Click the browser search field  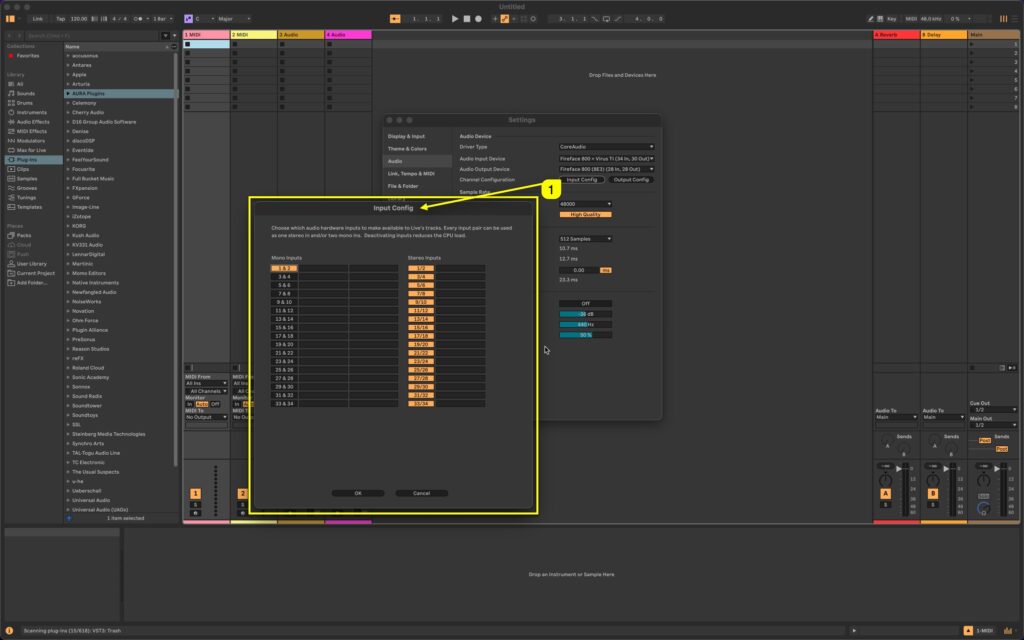(85, 34)
